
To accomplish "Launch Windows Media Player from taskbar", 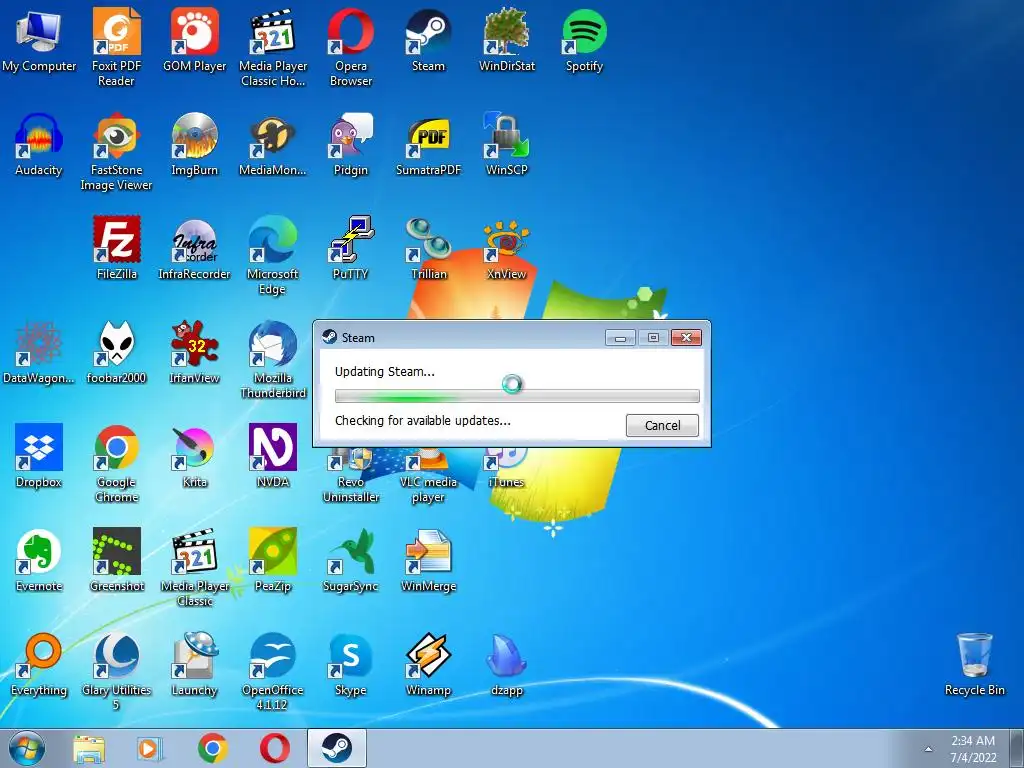I will pyautogui.click(x=150, y=748).
